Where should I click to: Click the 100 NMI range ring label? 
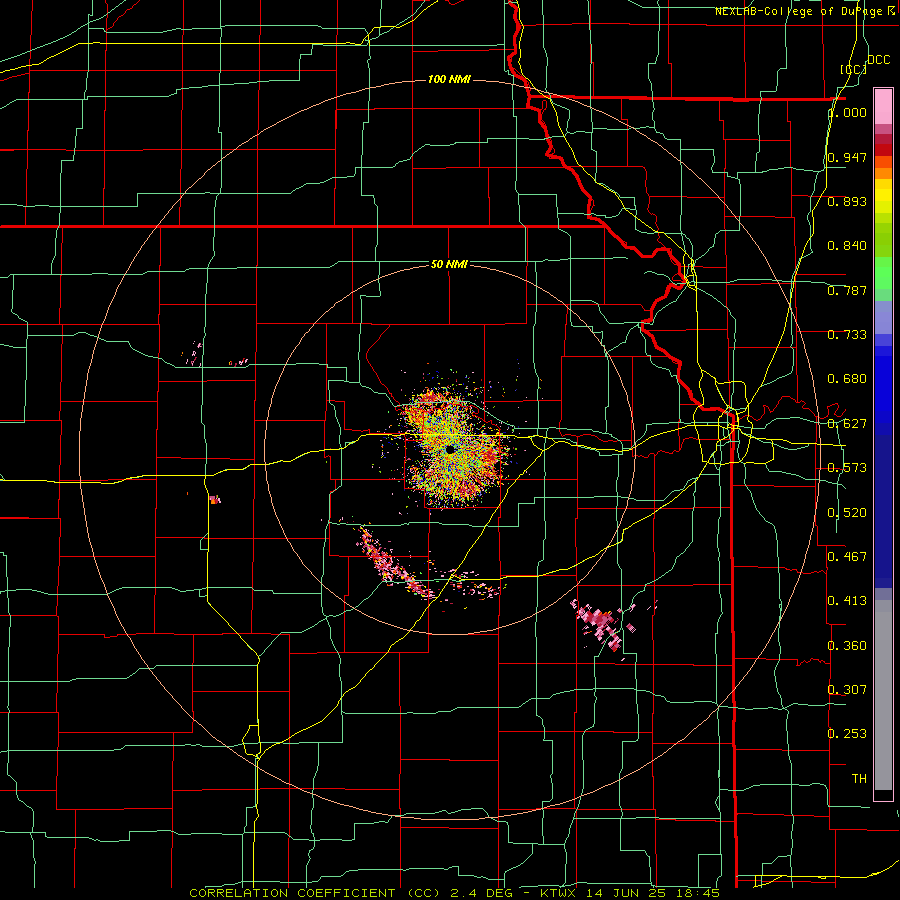point(449,79)
